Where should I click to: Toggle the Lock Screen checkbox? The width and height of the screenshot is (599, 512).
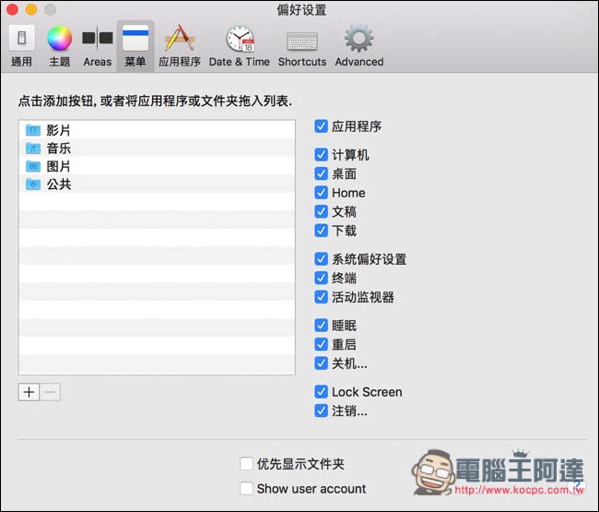pos(321,392)
